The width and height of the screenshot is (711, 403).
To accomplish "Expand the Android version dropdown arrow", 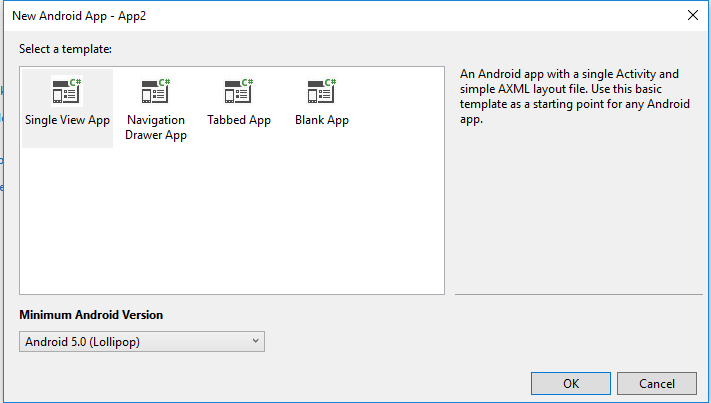I will [x=256, y=342].
